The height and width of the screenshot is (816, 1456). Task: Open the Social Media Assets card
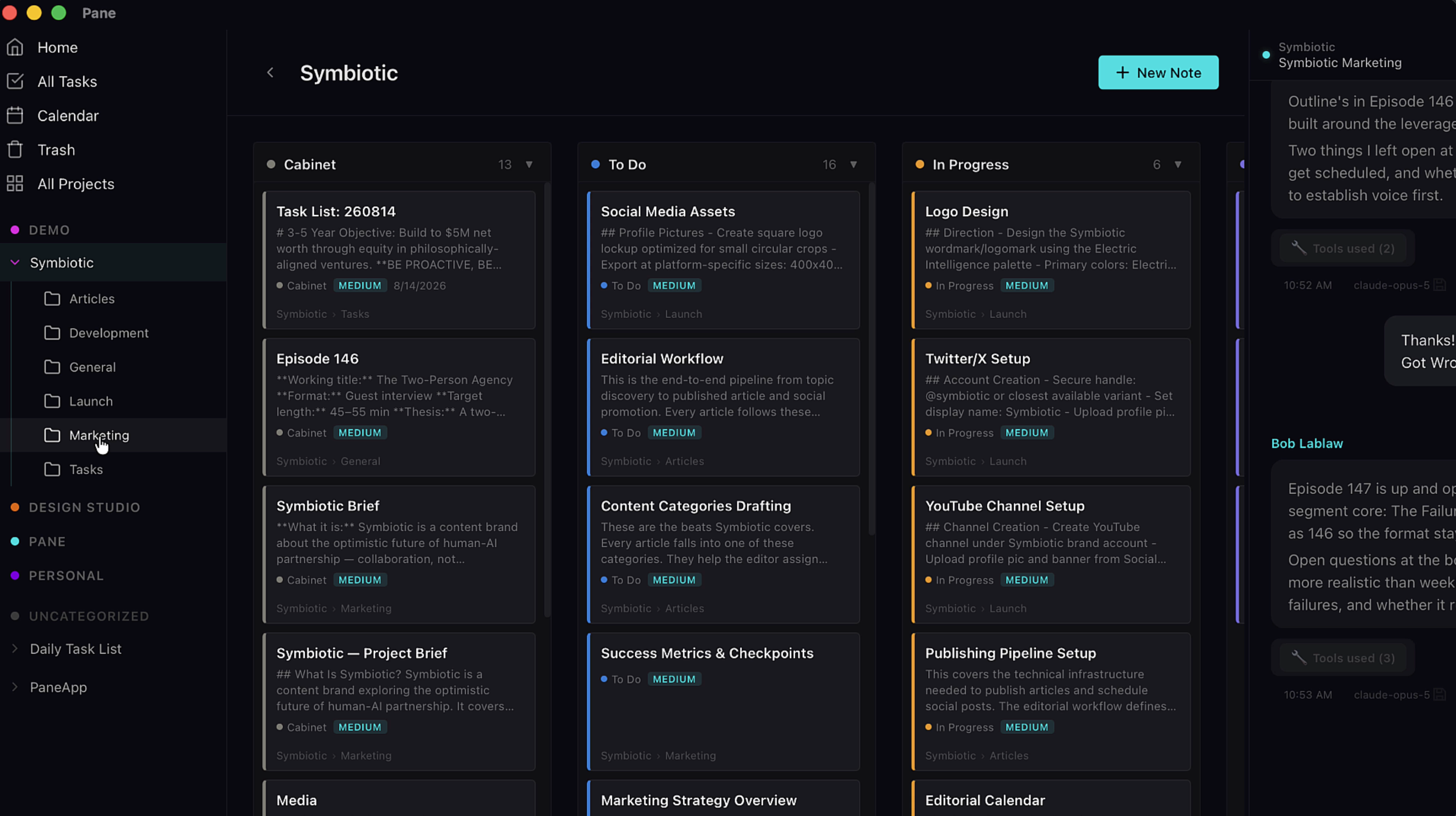pos(723,260)
